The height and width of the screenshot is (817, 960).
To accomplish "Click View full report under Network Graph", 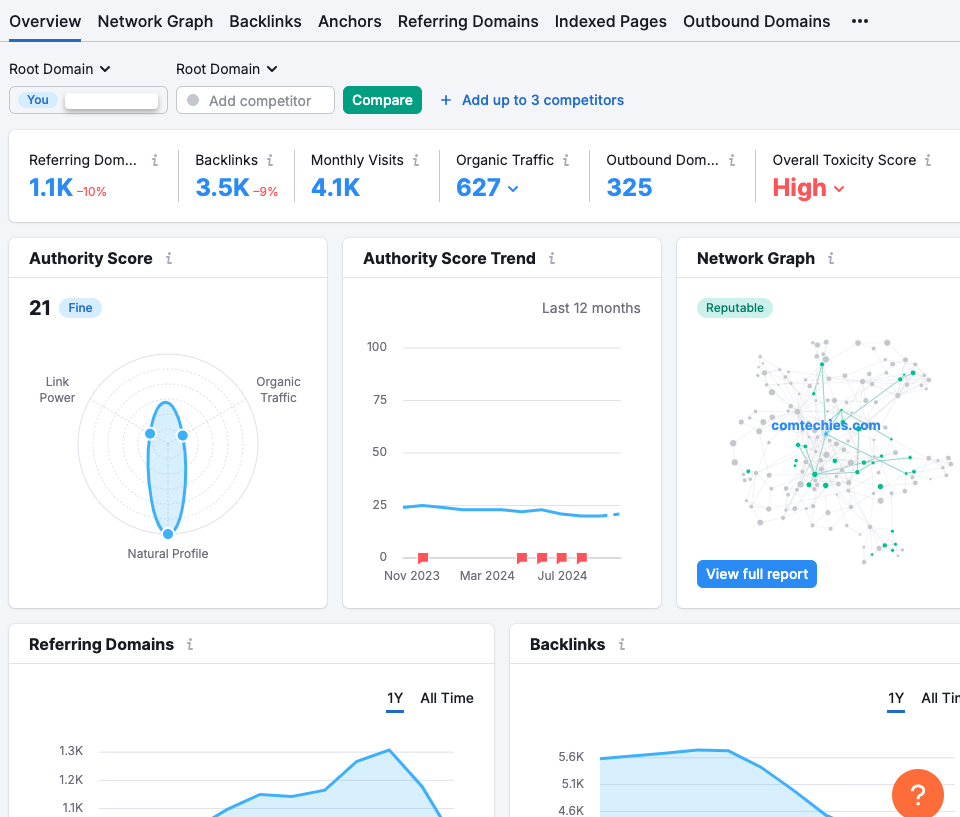I will coord(756,573).
